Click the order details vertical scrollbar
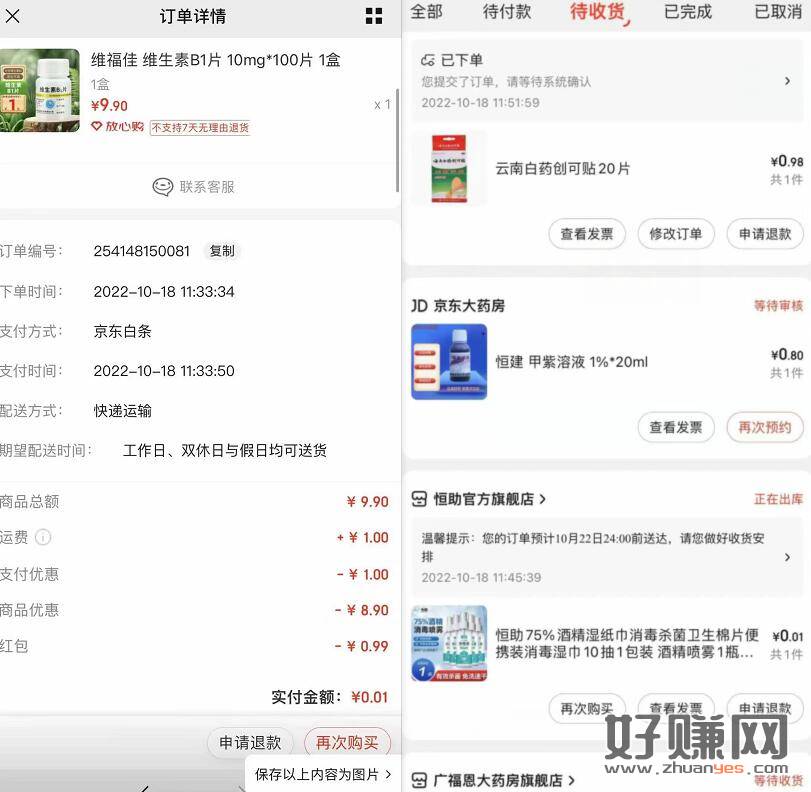 (397, 140)
